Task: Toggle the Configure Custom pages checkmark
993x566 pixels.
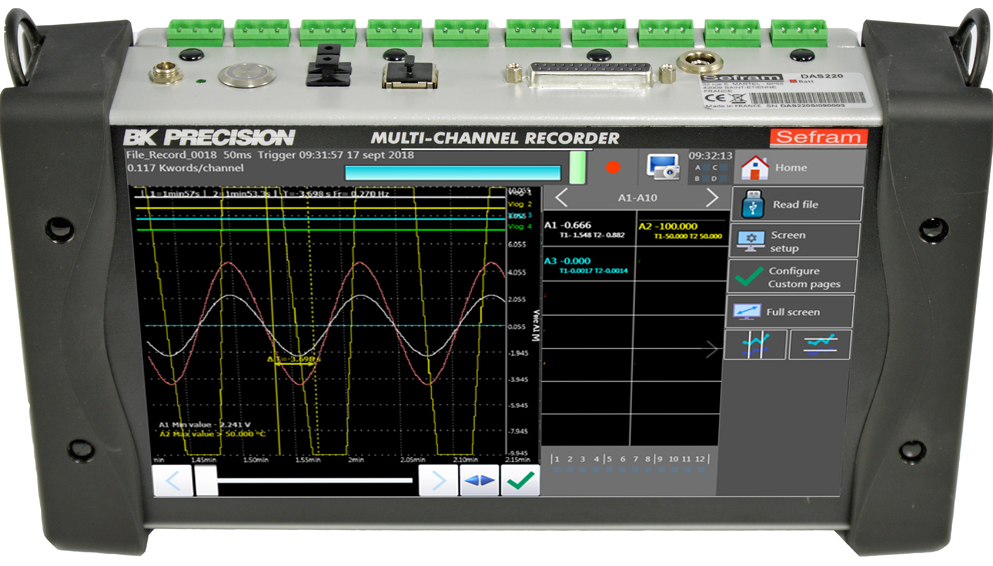Action: click(x=749, y=277)
